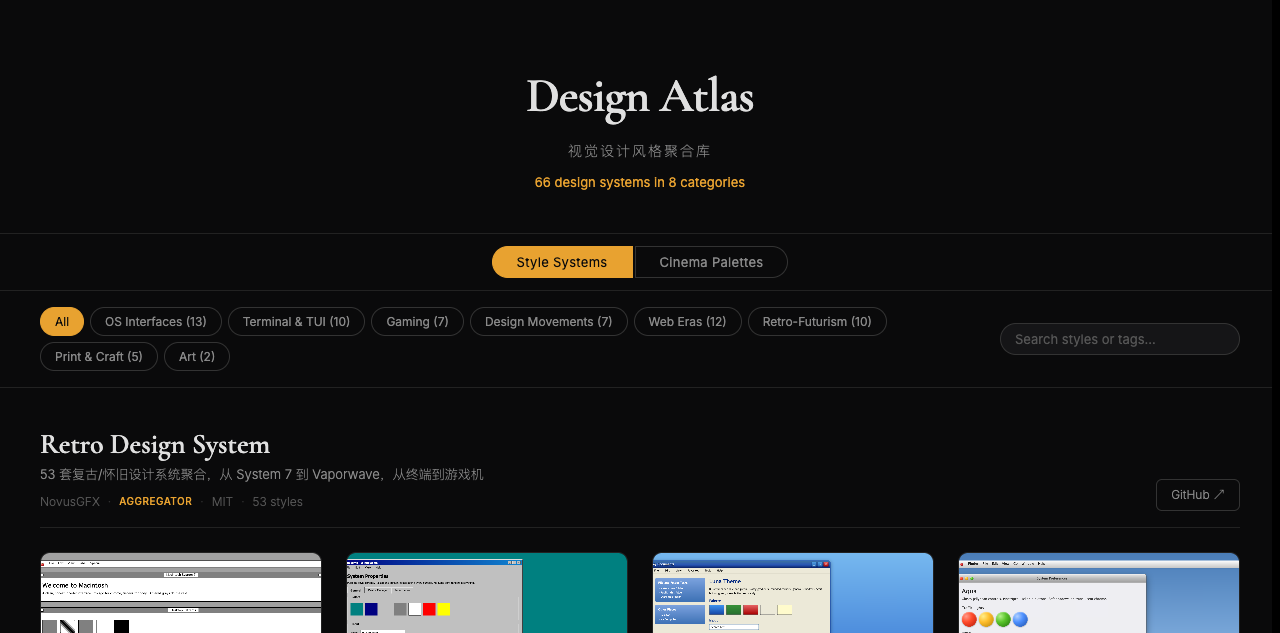Filter by Web Eras (12)

point(688,321)
